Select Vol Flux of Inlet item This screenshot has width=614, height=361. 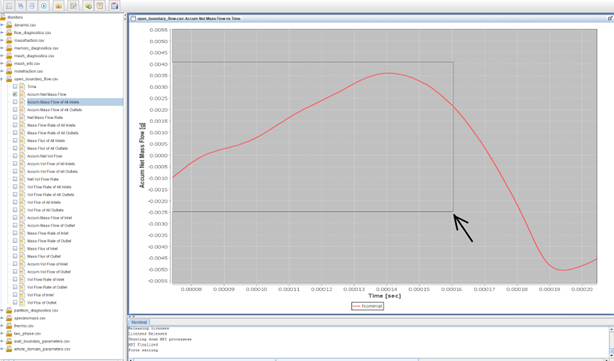pyautogui.click(x=40, y=295)
